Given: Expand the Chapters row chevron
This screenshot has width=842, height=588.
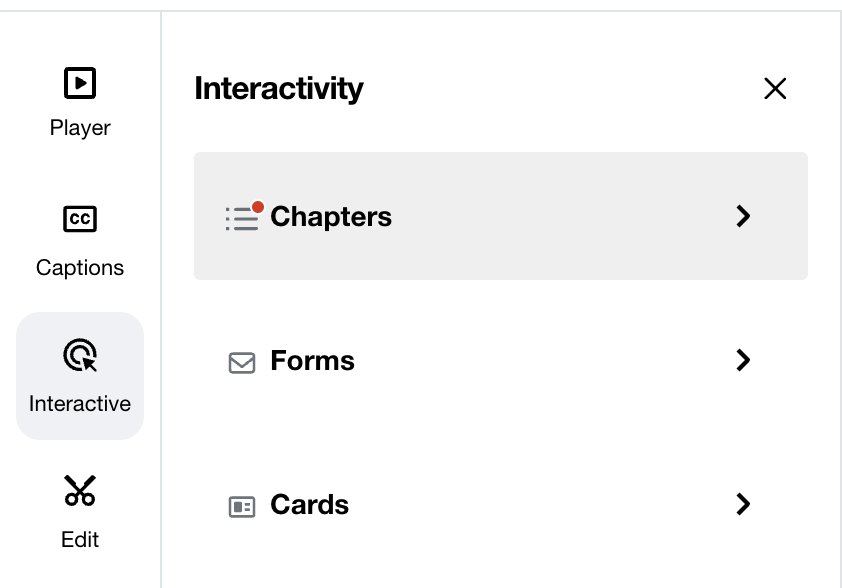Looking at the screenshot, I should click(743, 216).
